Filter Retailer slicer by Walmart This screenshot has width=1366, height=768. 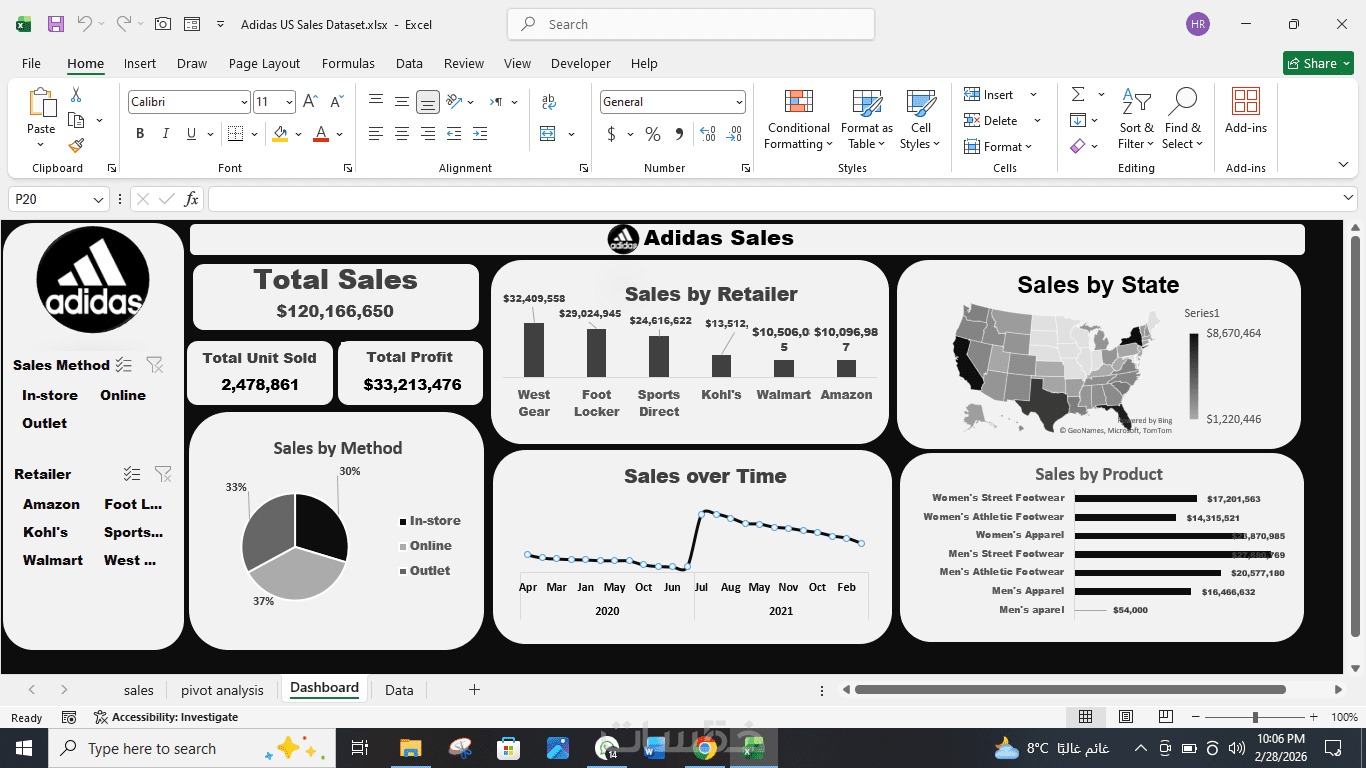point(53,560)
